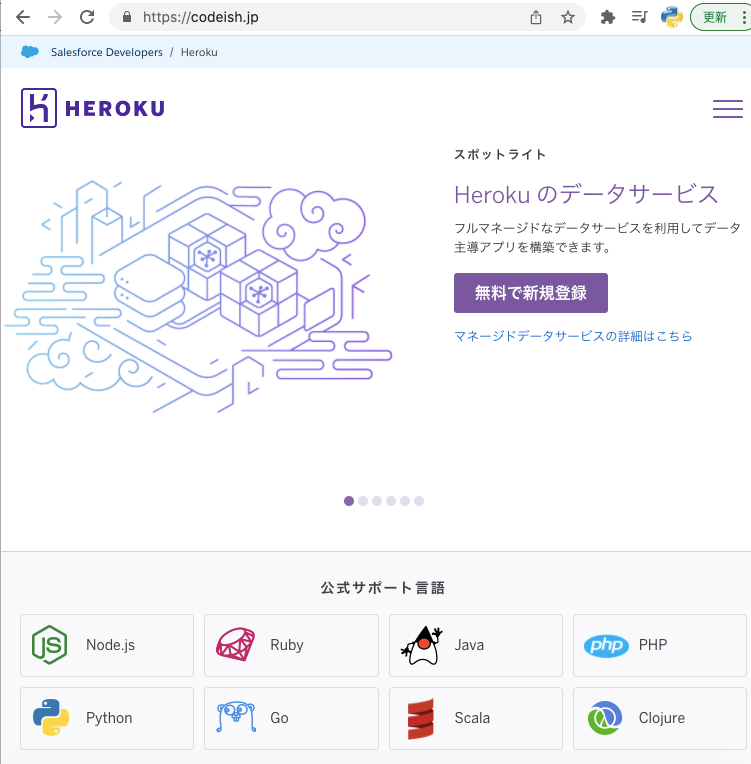Go back using the browser back arrow
This screenshot has height=764, width=751.
(23, 18)
